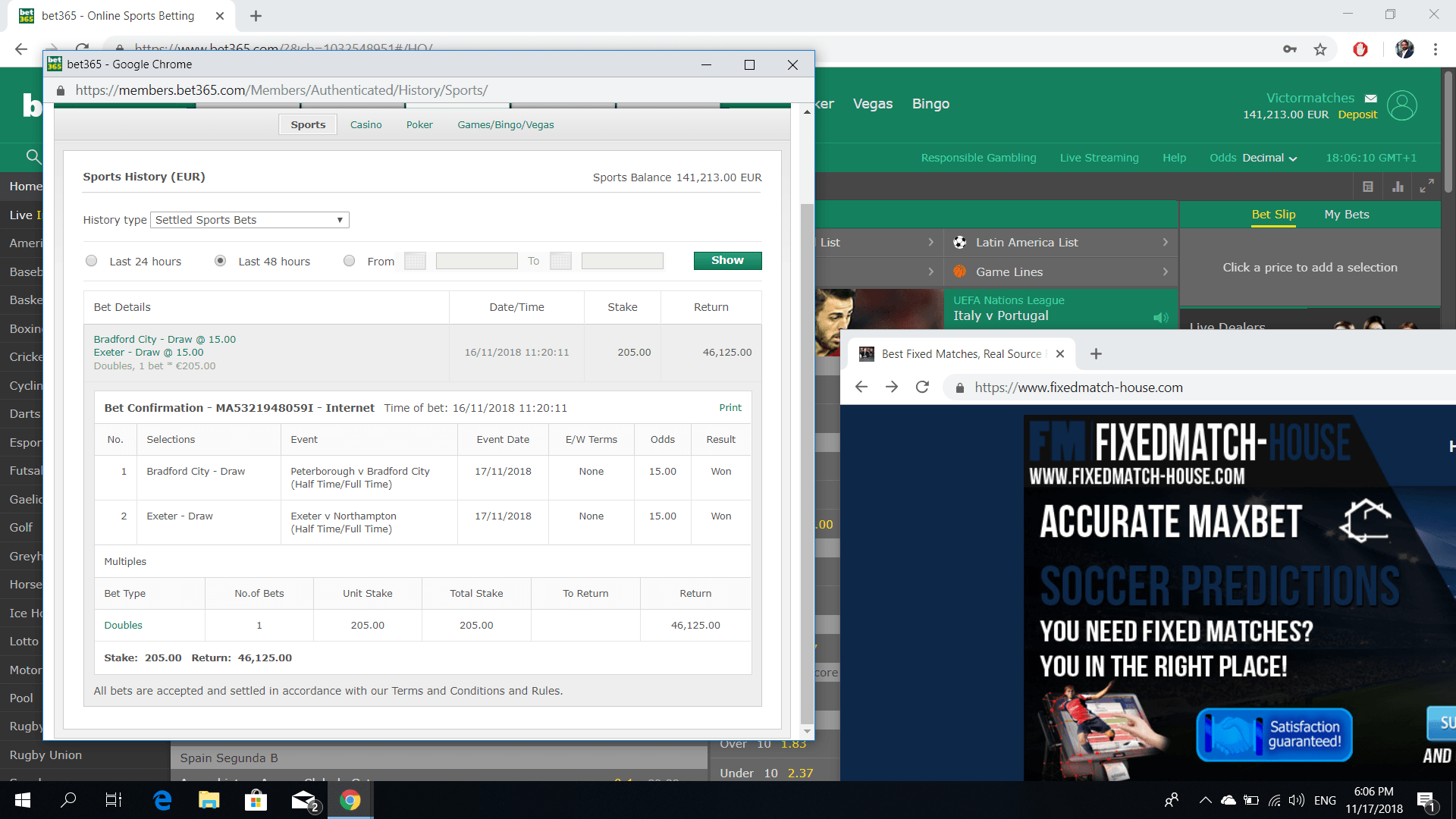The height and width of the screenshot is (819, 1456).
Task: Click scroll-down arrow of history popup
Action: (807, 732)
